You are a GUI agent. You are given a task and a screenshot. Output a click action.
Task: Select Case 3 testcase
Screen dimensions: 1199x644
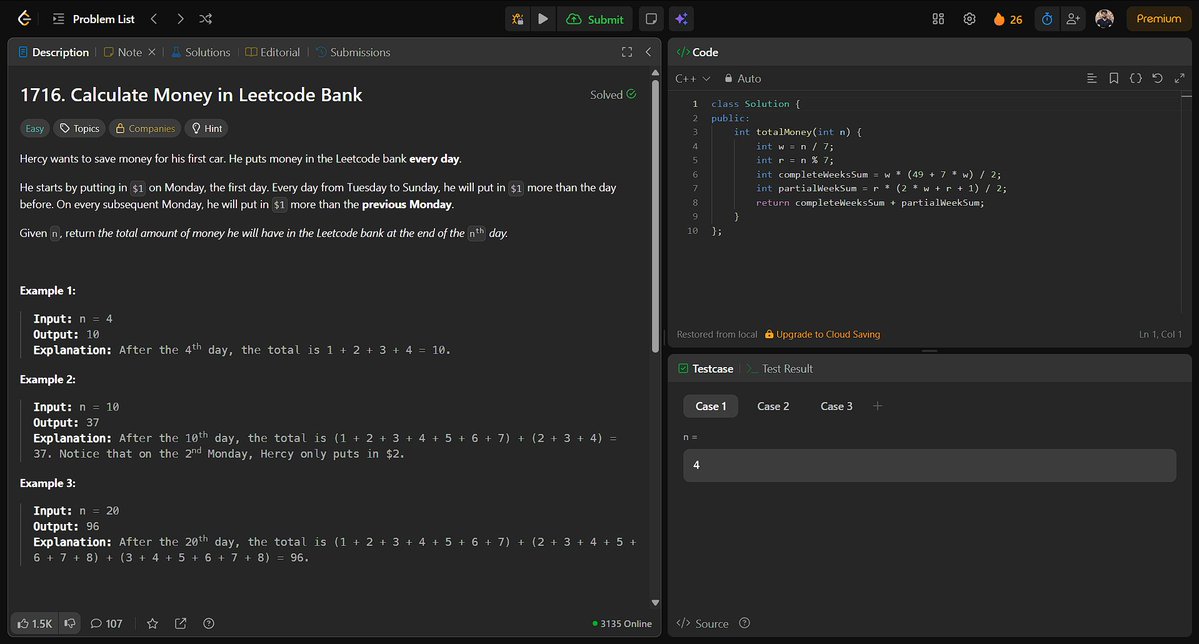click(836, 406)
